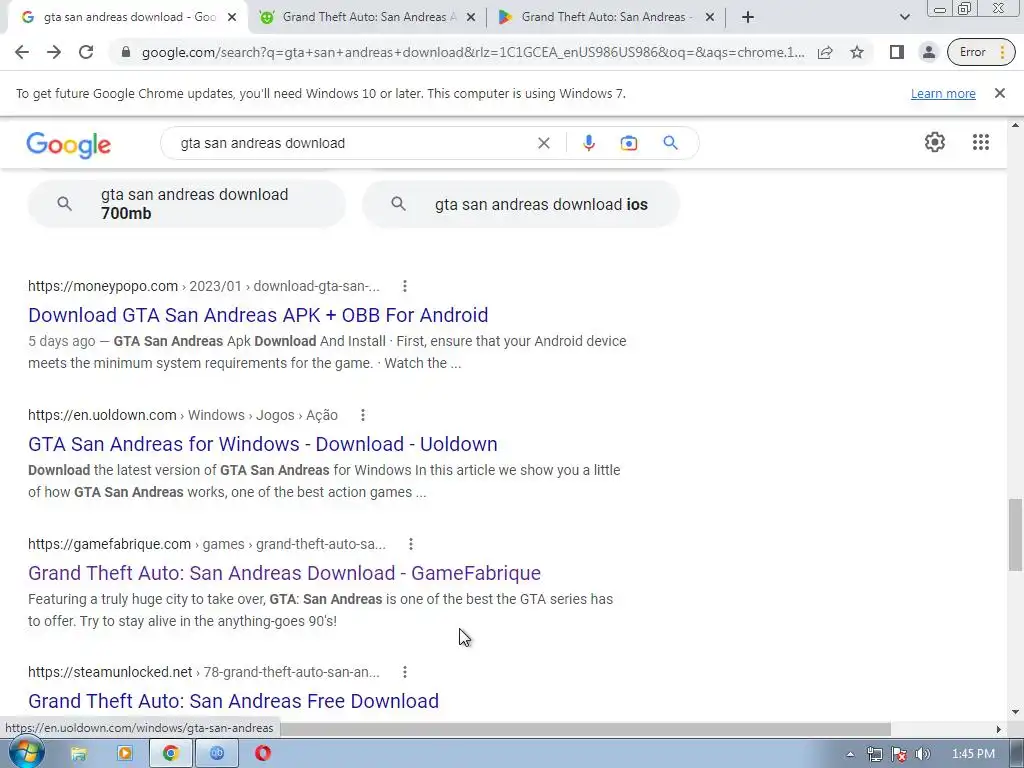Image resolution: width=1024 pixels, height=768 pixels.
Task: Click the scroll down arrow of page scrollbar
Action: coord(1015,712)
